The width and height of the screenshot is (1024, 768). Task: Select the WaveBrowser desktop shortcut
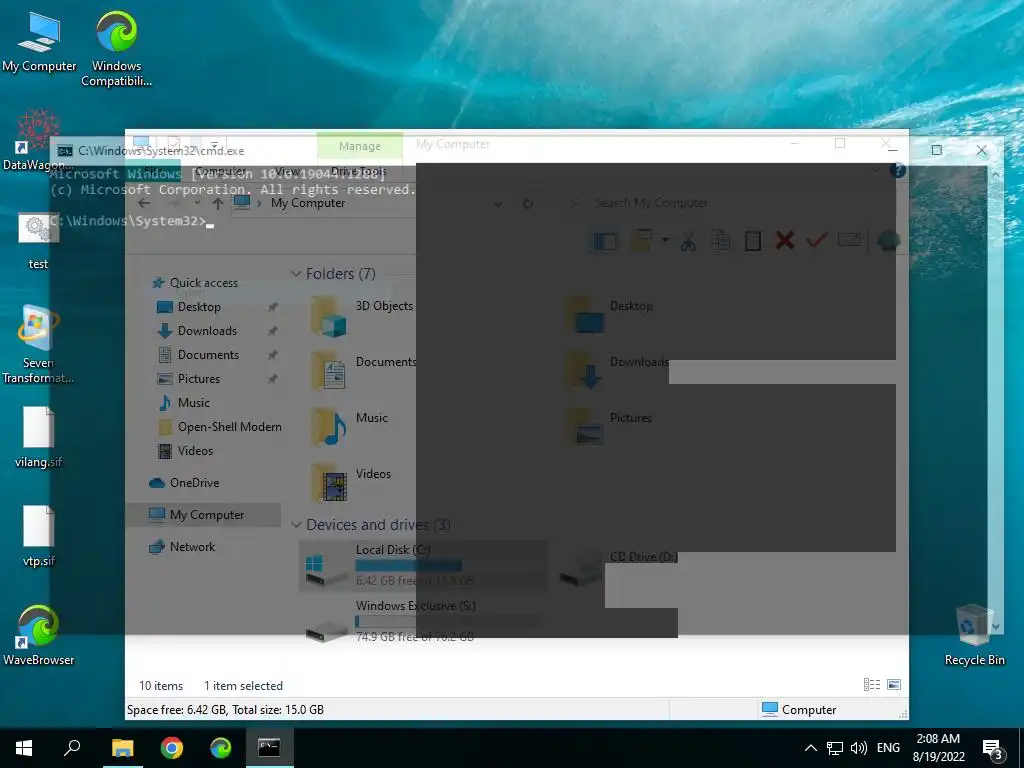38,635
